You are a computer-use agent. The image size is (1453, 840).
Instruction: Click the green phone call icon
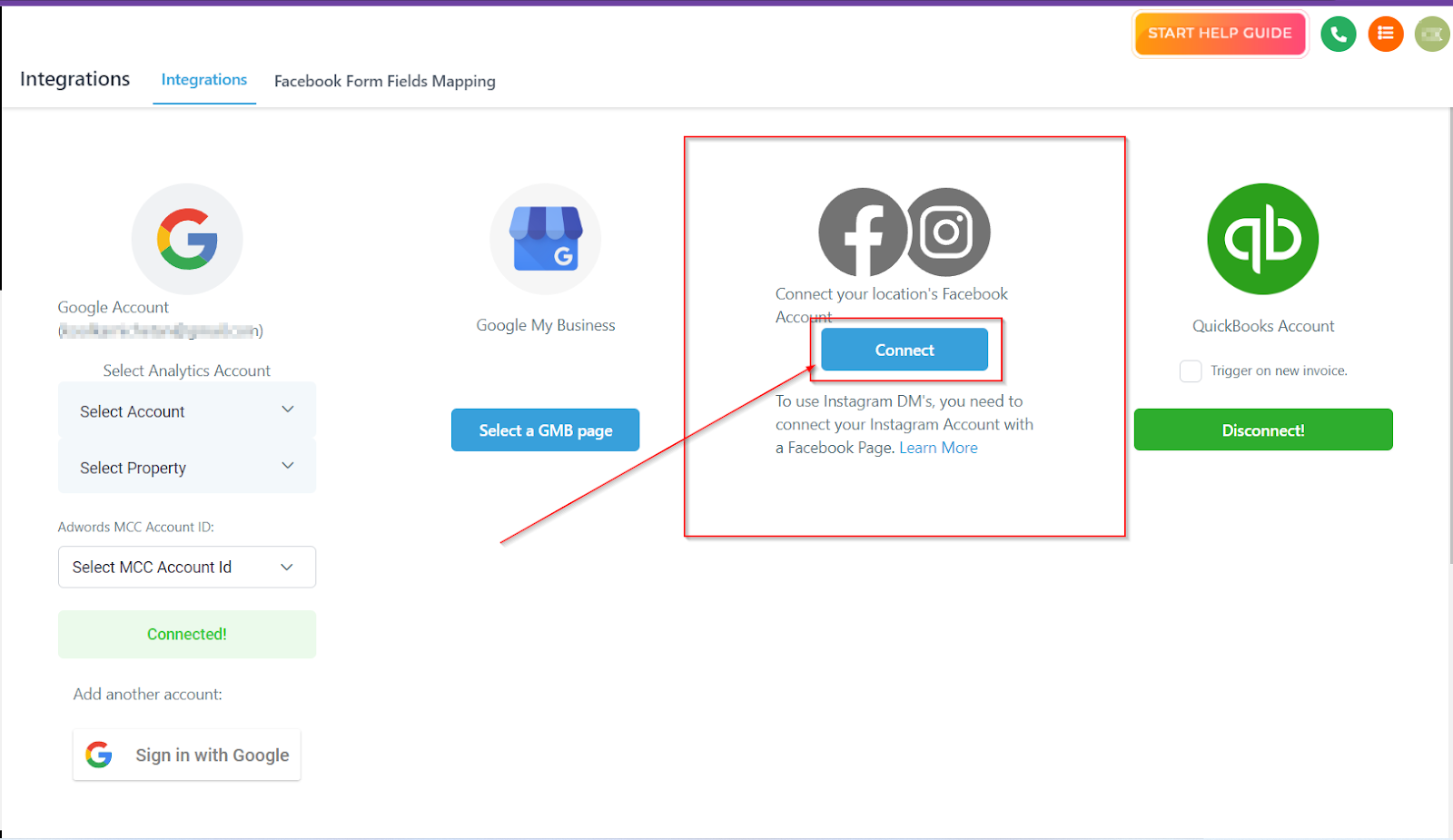1338,35
